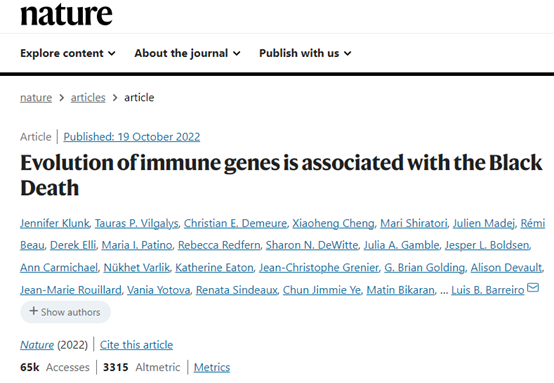Image resolution: width=554 pixels, height=383 pixels.
Task: Click author Luis B. Barreiro
Action: point(488,290)
